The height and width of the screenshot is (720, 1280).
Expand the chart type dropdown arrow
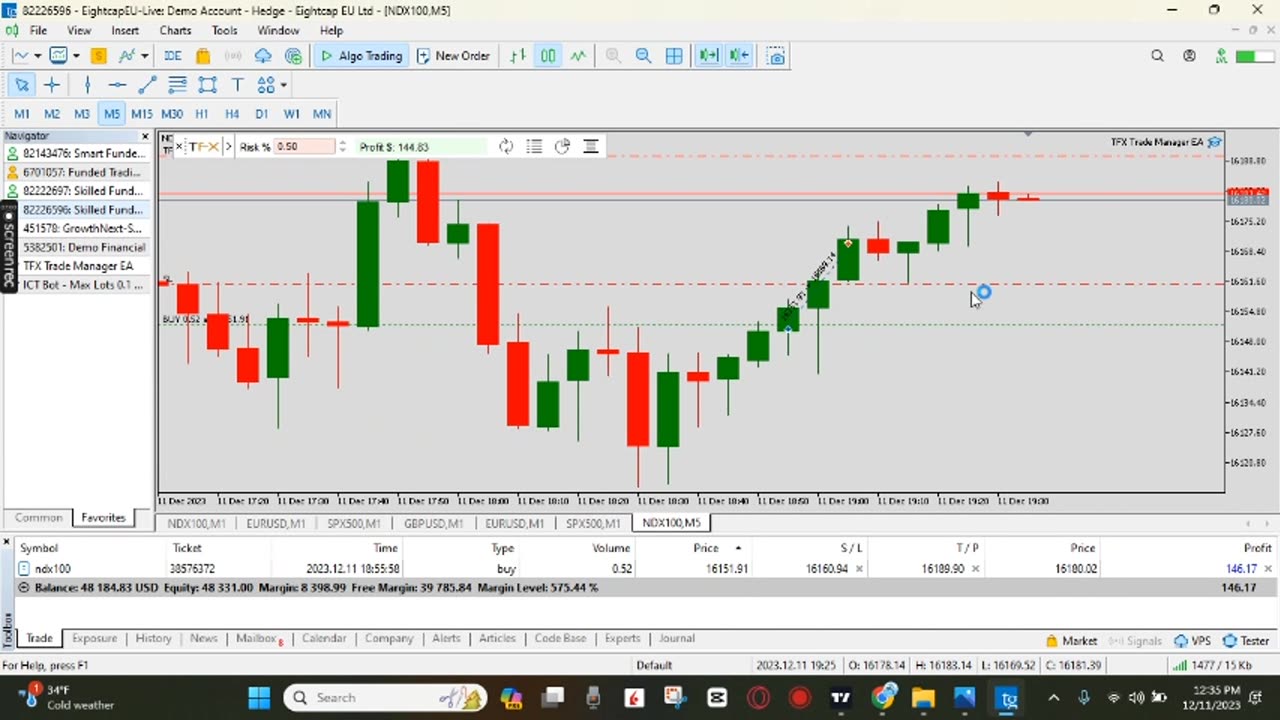pyautogui.click(x=37, y=56)
